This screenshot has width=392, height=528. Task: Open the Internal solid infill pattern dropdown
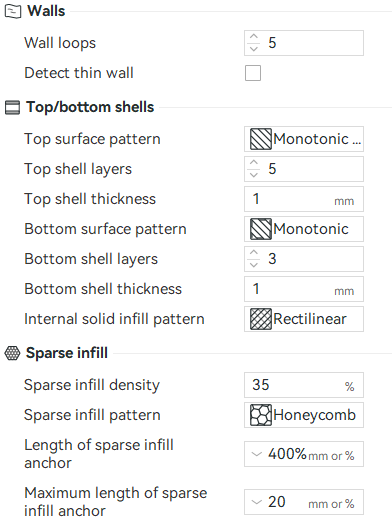coord(304,319)
